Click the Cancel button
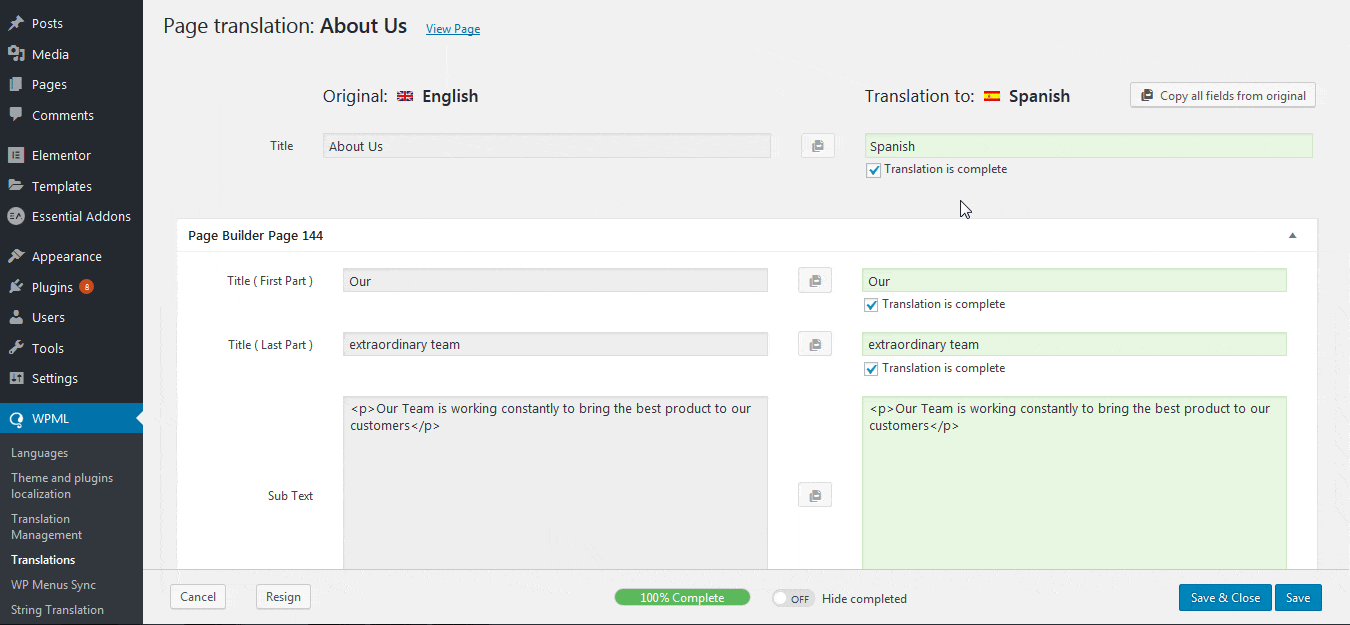This screenshot has width=1350, height=625. pos(198,597)
